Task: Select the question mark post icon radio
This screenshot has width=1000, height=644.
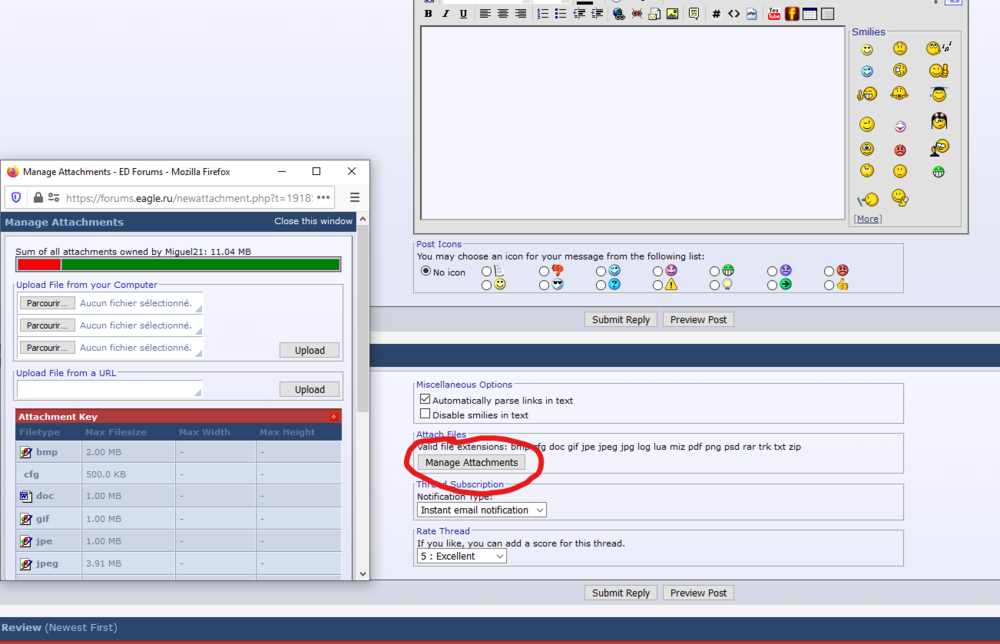Action: coord(601,285)
